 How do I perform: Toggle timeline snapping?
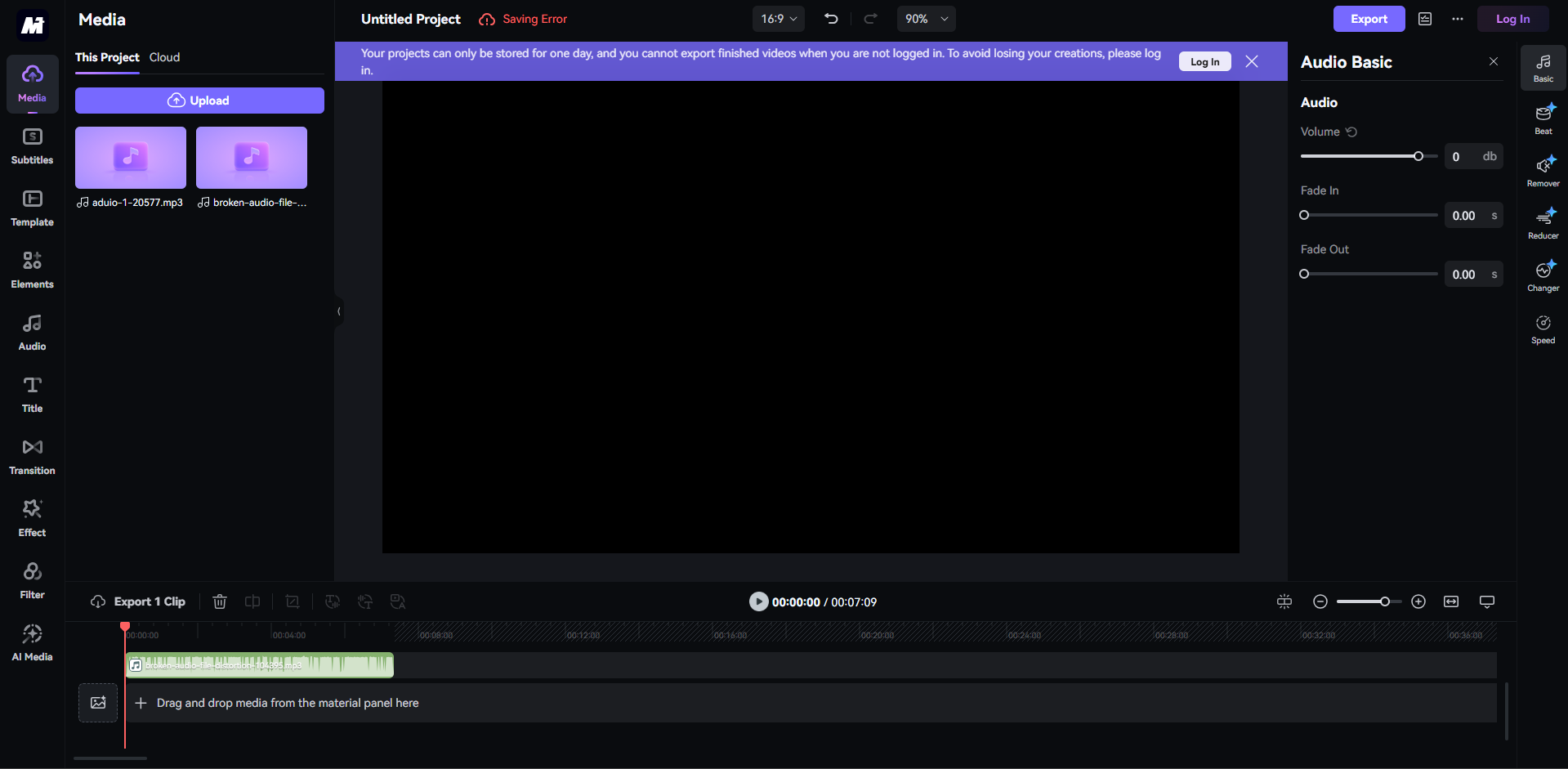1284,601
